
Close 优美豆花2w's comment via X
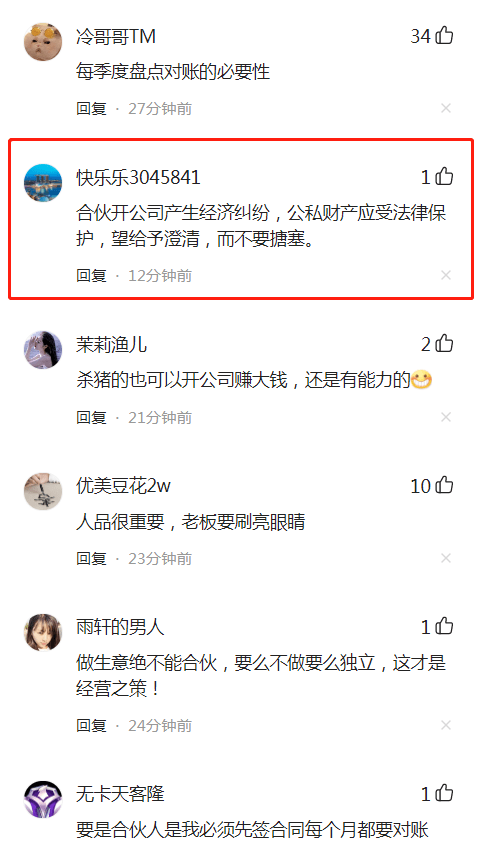point(446,558)
